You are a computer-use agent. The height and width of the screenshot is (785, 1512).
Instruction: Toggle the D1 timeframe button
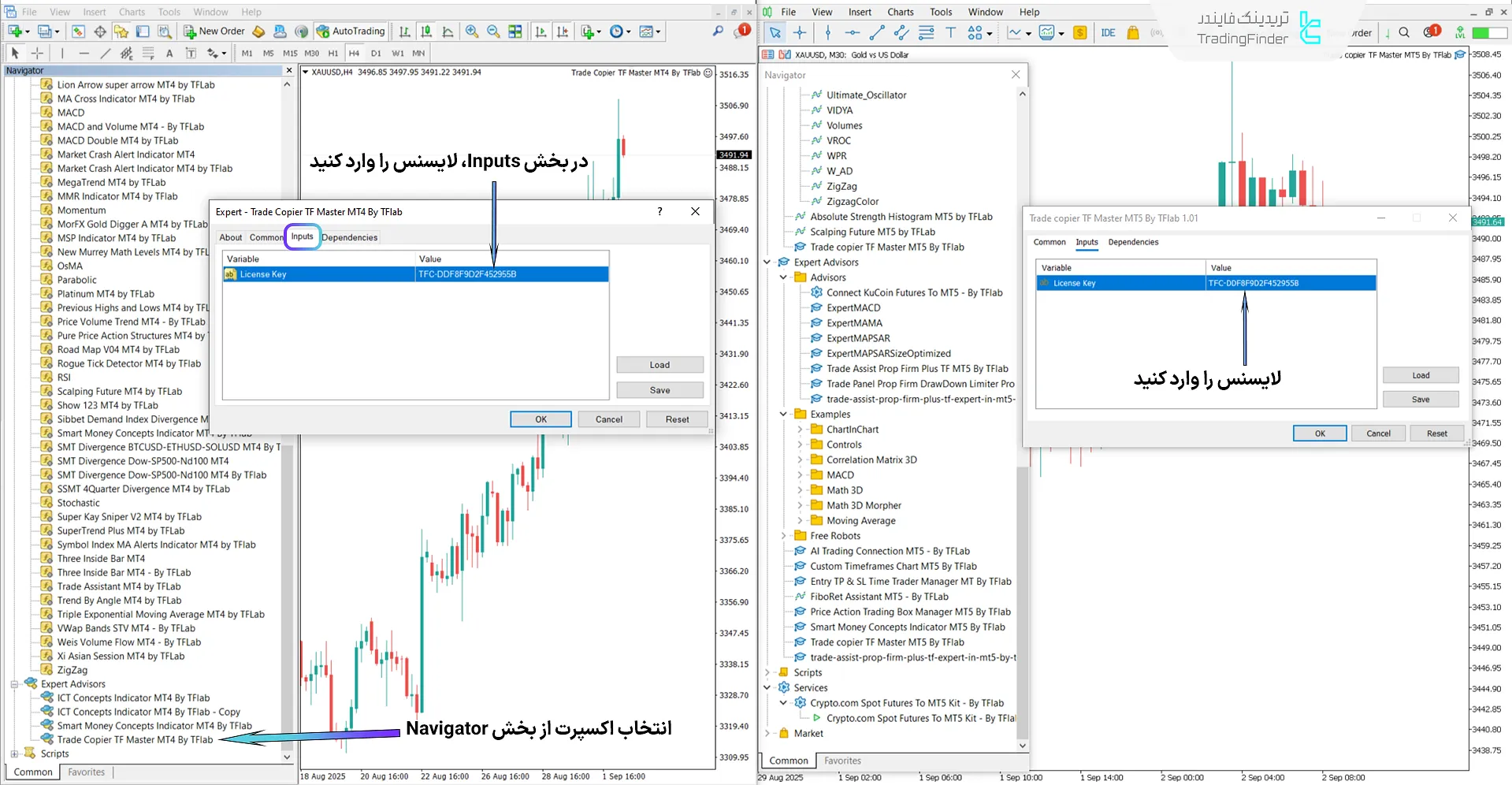click(376, 54)
